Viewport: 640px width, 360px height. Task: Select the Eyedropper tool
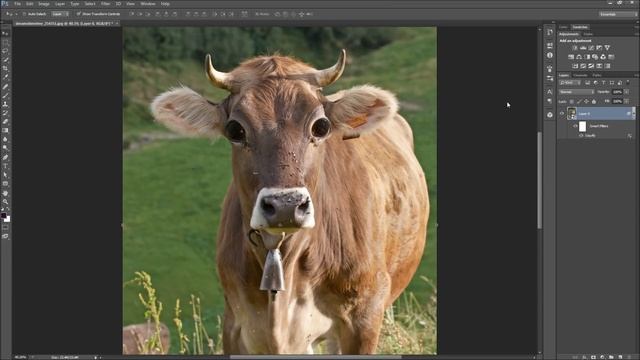pos(5,77)
